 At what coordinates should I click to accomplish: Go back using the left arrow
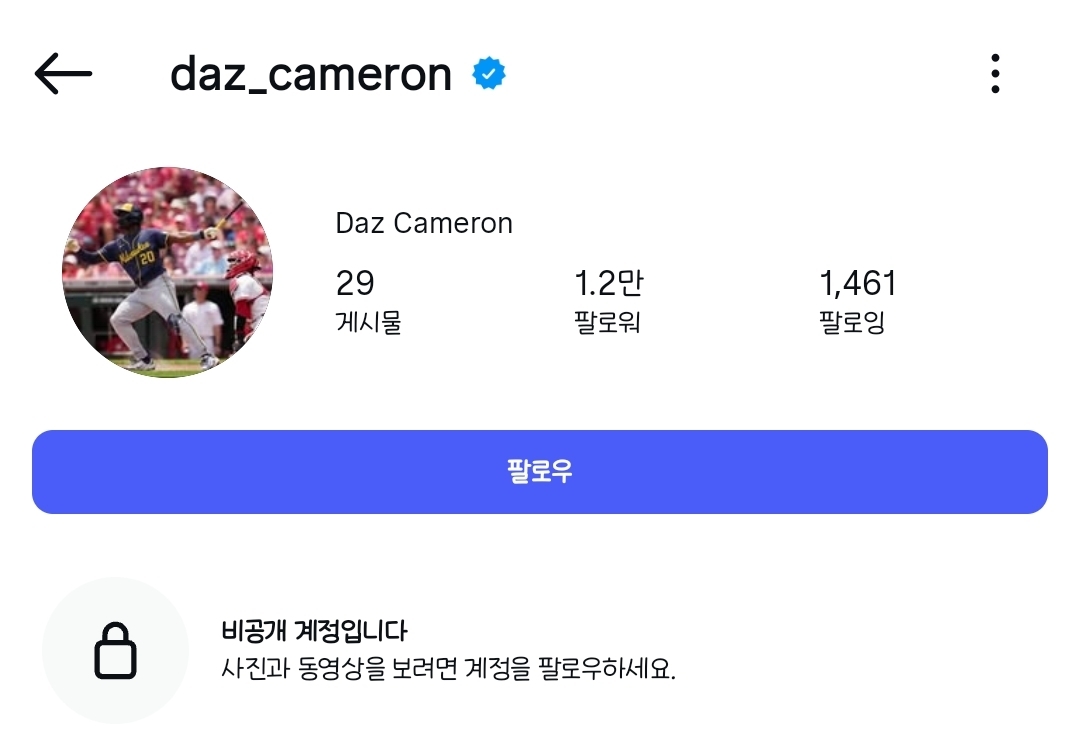(63, 74)
